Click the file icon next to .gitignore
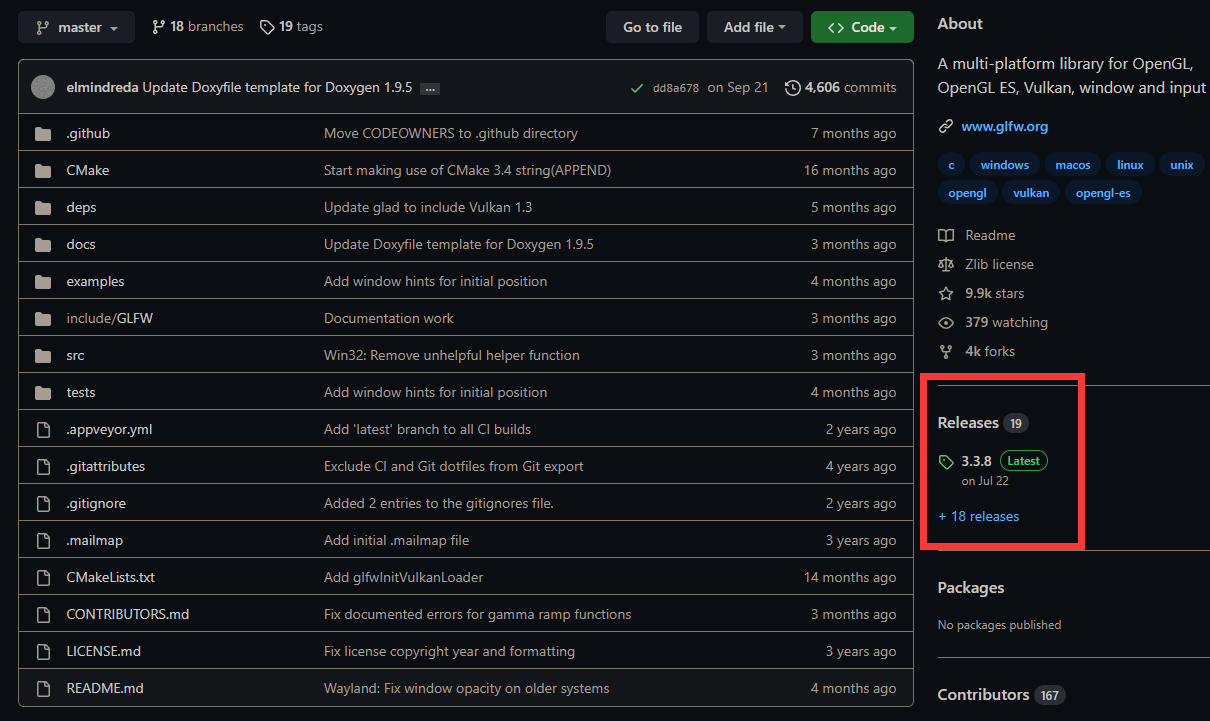The image size is (1210, 721). [43, 503]
